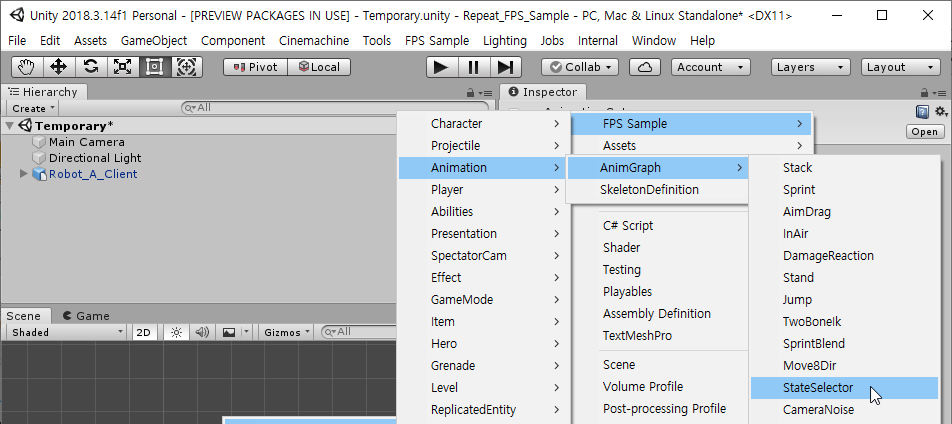
Task: Open the Hierarchy panel options menu
Action: [x=484, y=93]
